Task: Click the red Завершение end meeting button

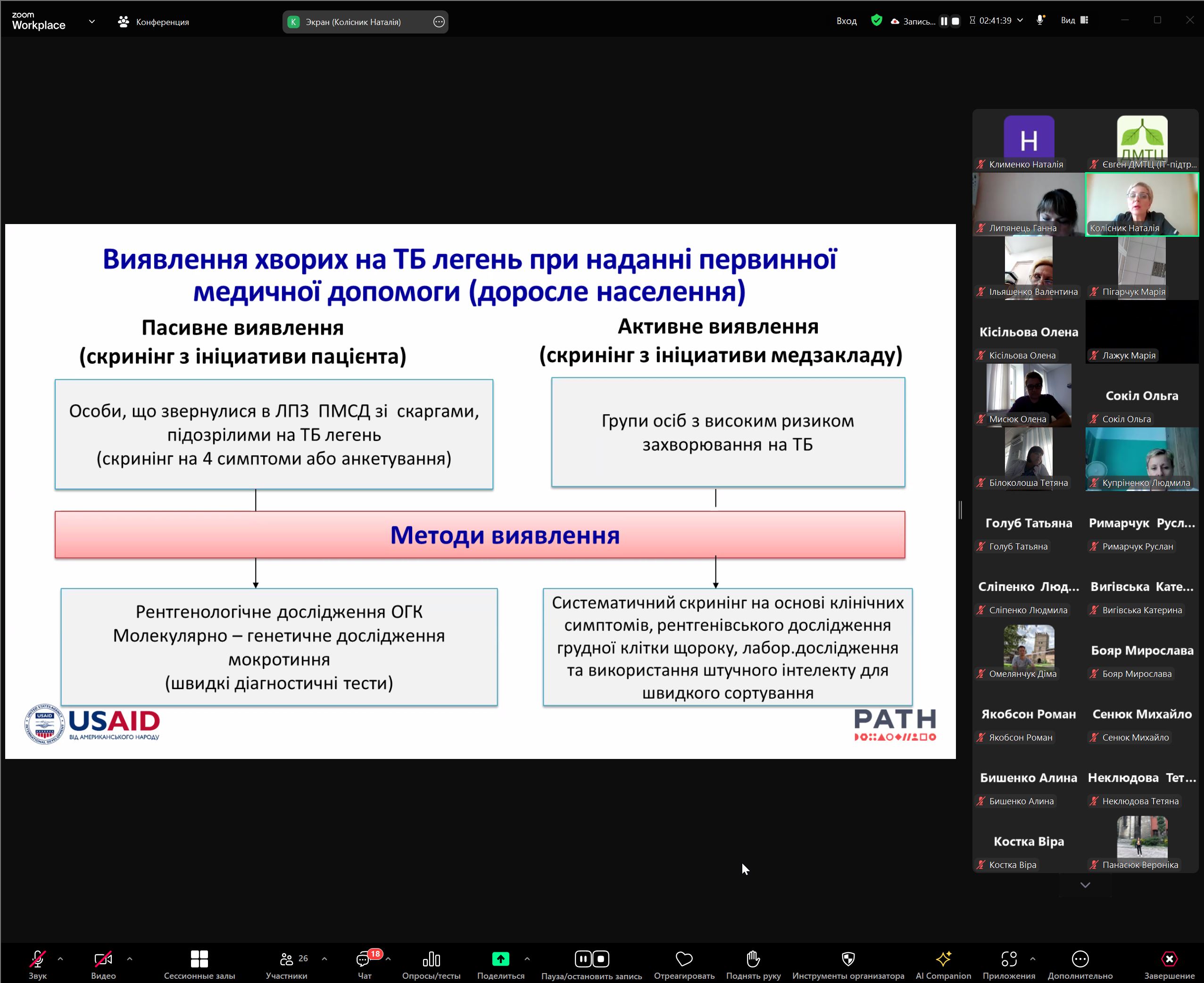Action: pos(1169,959)
